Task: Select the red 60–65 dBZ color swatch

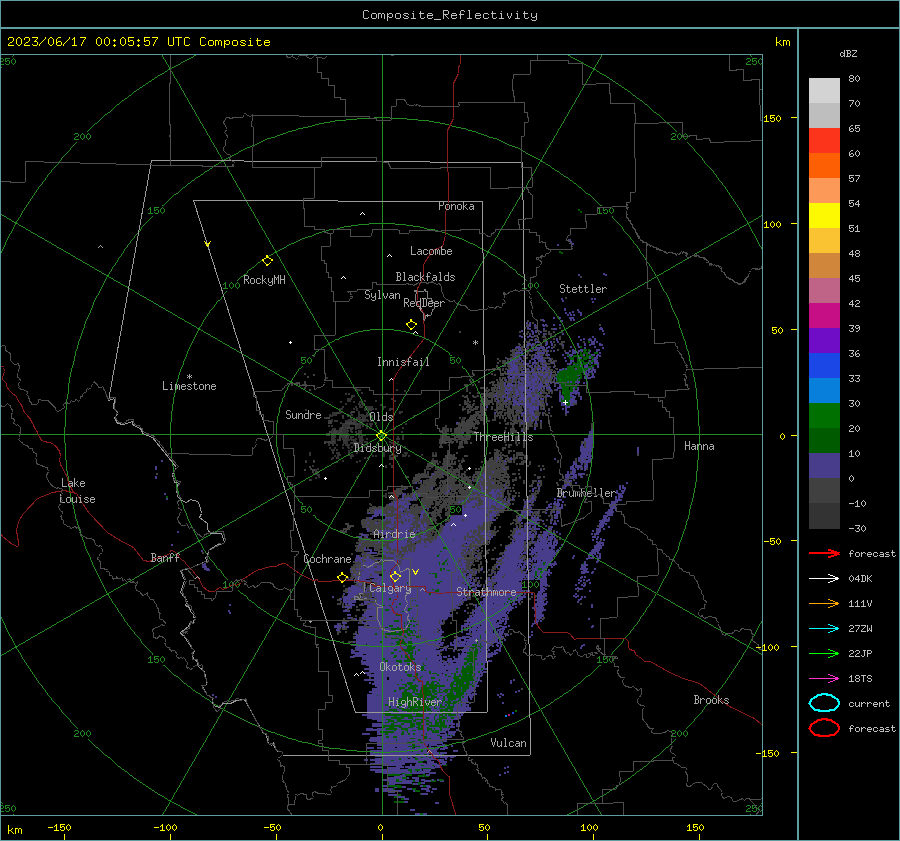Action: 824,141
